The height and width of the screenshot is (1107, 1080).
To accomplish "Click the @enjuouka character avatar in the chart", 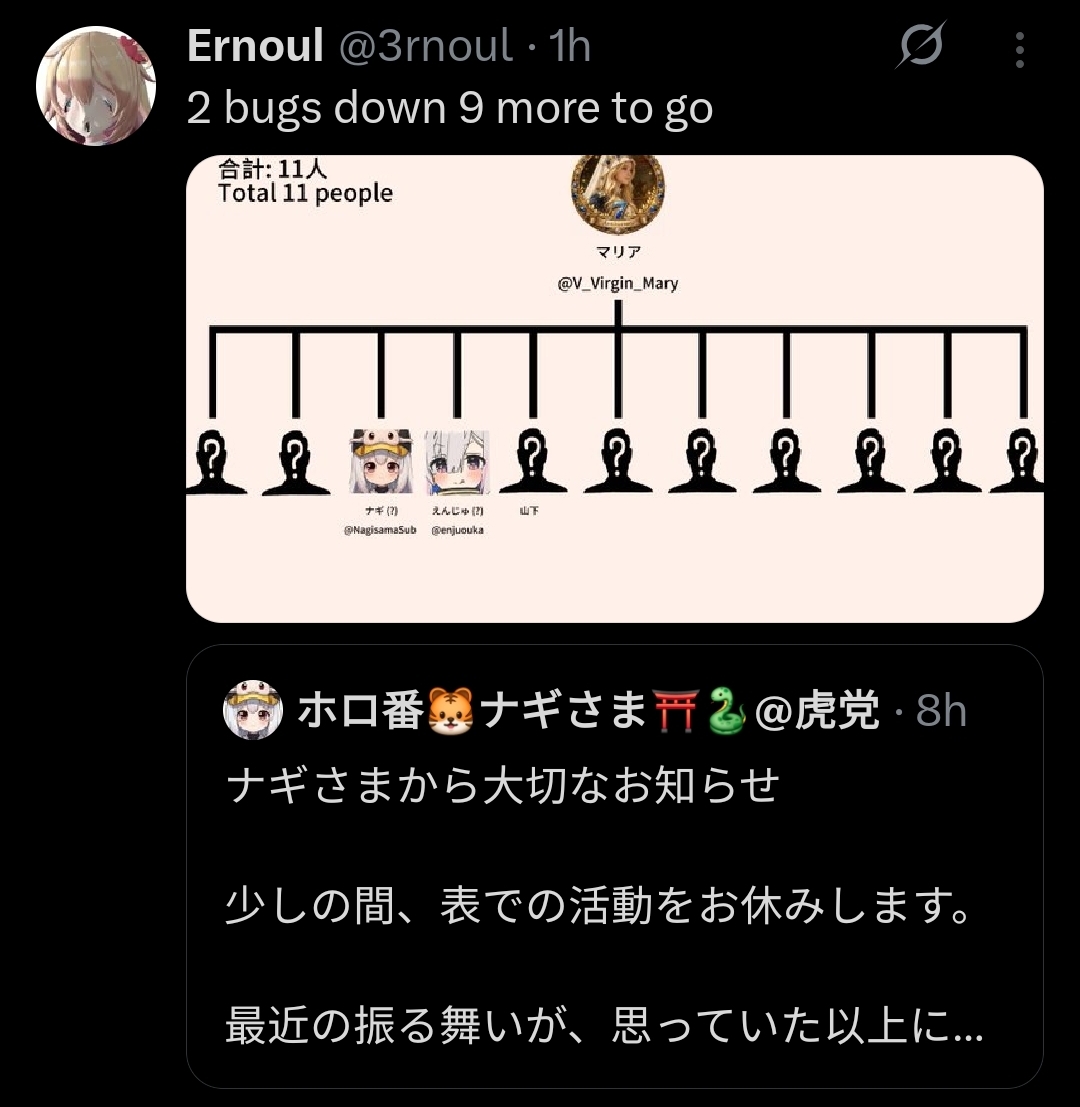I will [x=457, y=462].
